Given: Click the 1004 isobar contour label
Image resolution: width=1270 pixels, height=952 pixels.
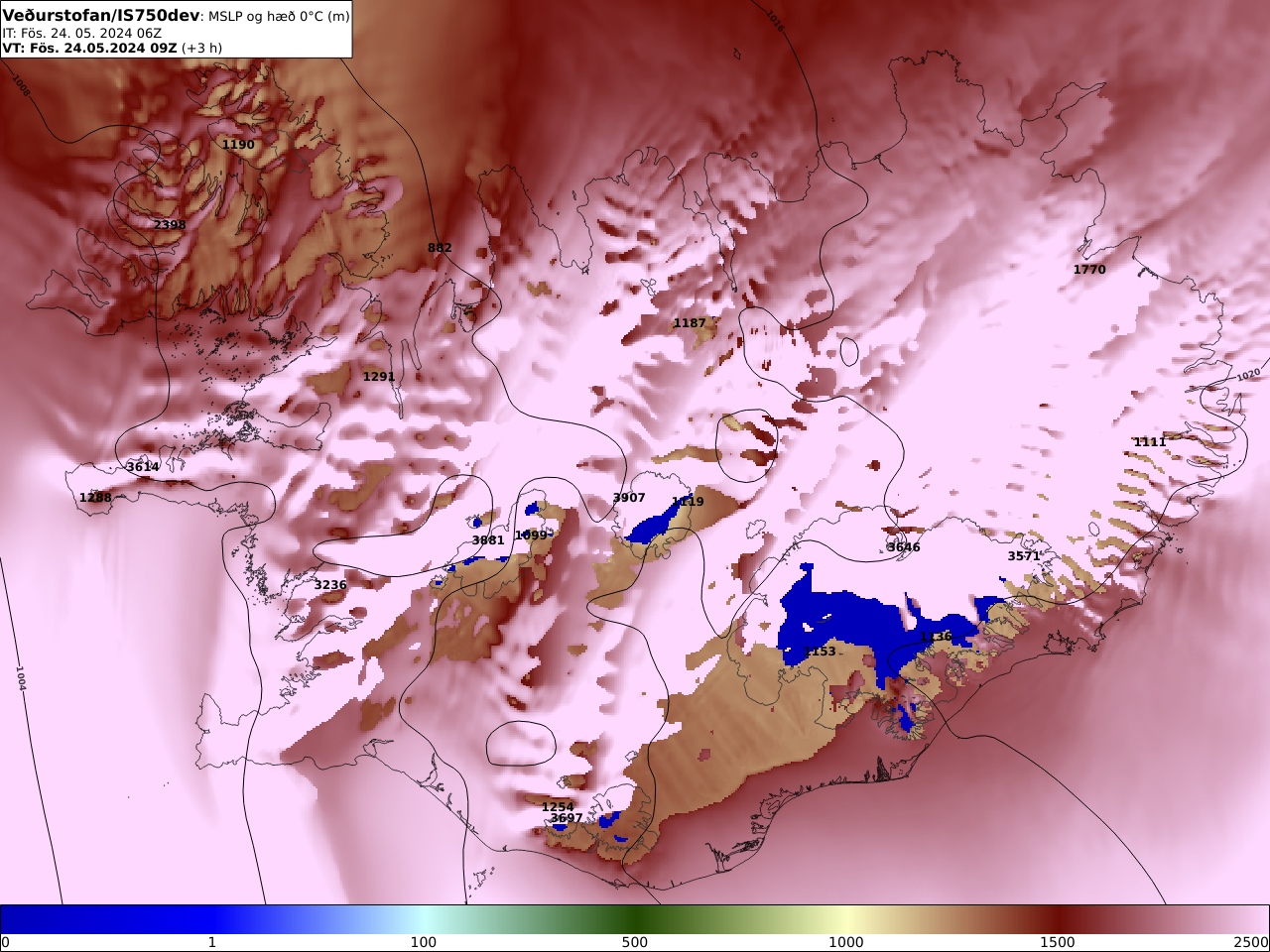Looking at the screenshot, I should 20,678.
